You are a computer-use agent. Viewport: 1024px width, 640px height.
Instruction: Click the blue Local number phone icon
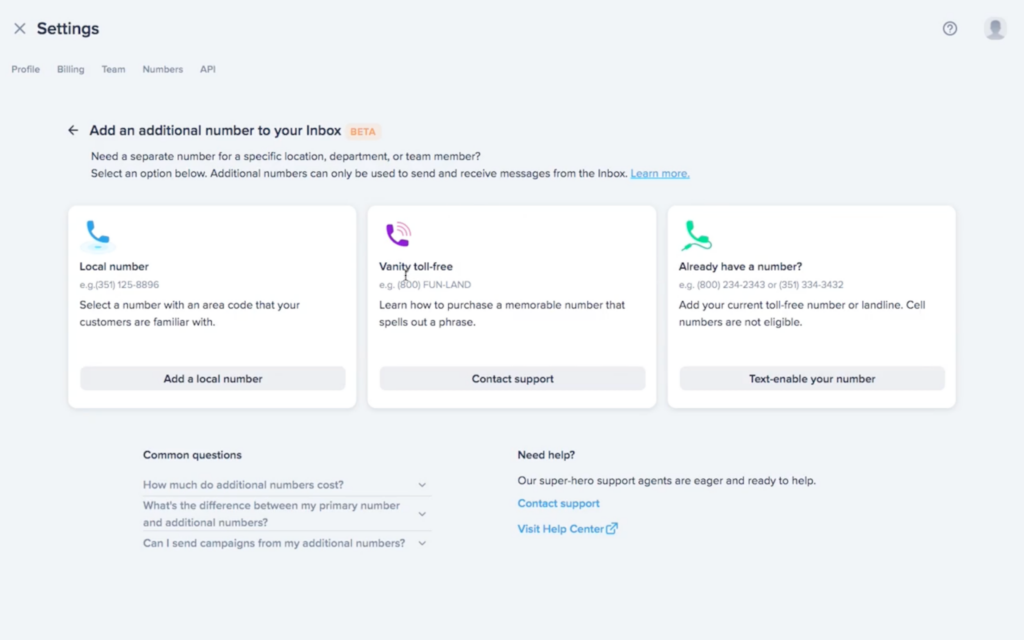pyautogui.click(x=97, y=233)
